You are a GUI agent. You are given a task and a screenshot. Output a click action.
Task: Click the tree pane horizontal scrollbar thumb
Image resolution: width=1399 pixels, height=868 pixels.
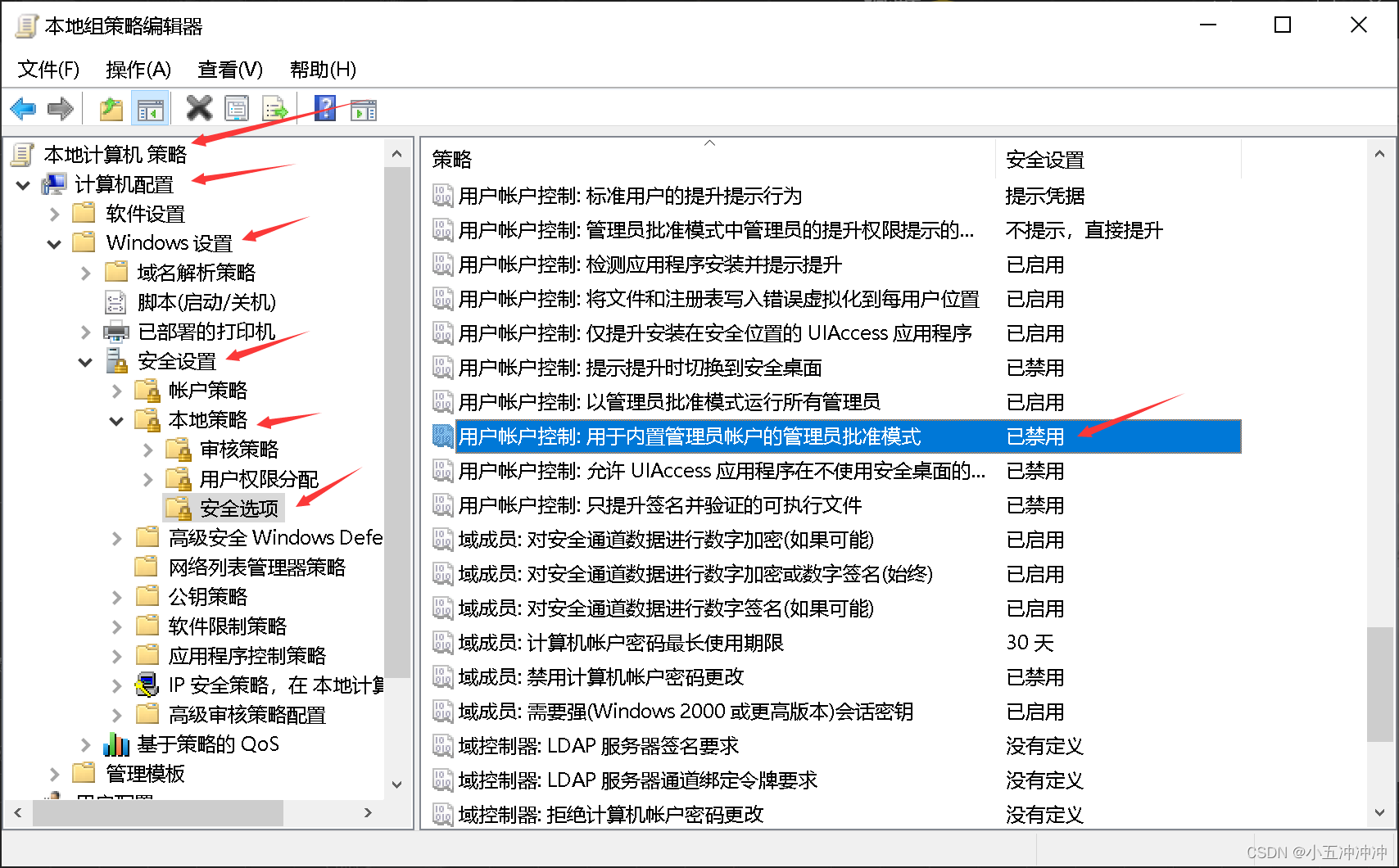coord(157,813)
